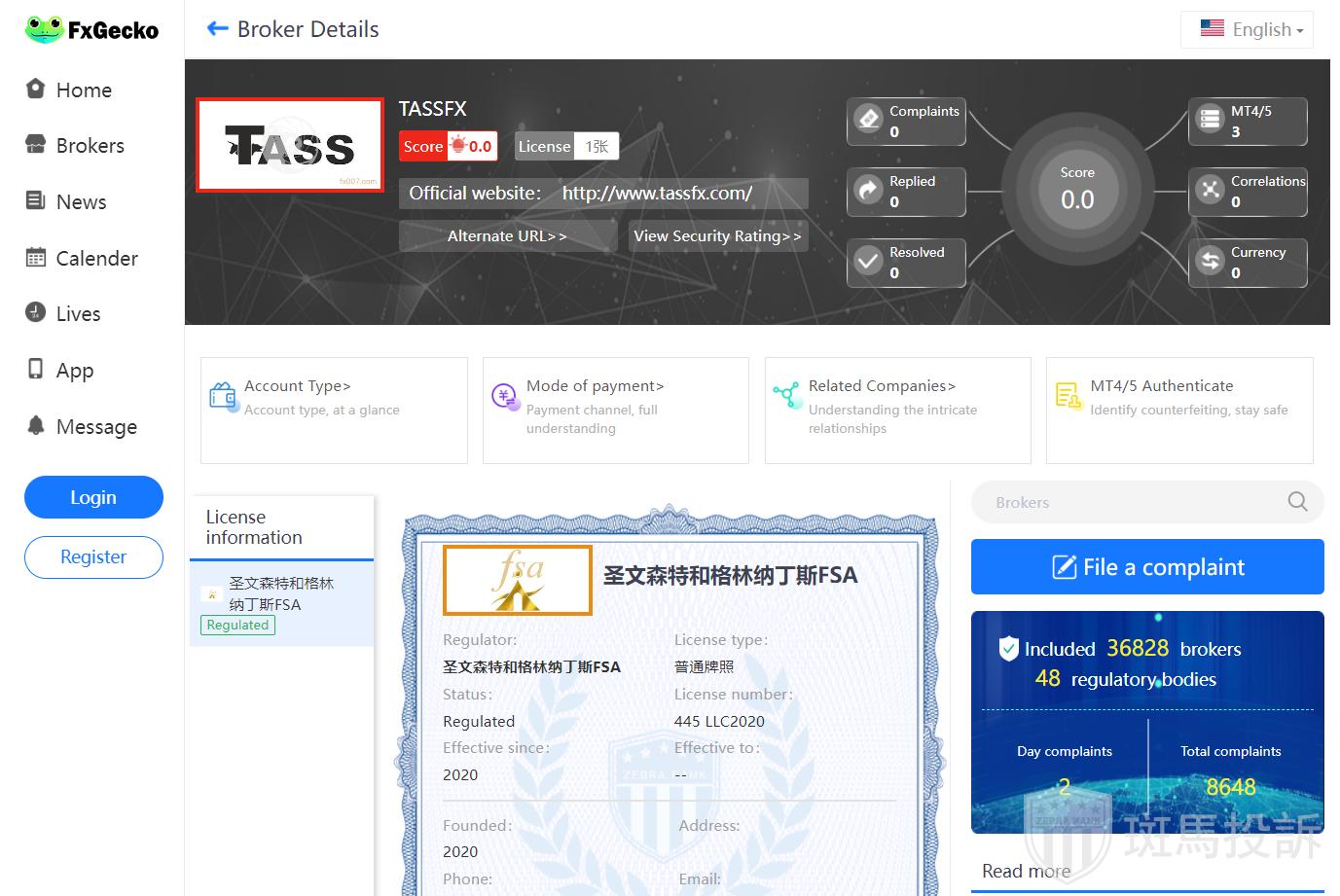1340x896 pixels.
Task: Click the back arrow beside Broker Details
Action: click(217, 29)
